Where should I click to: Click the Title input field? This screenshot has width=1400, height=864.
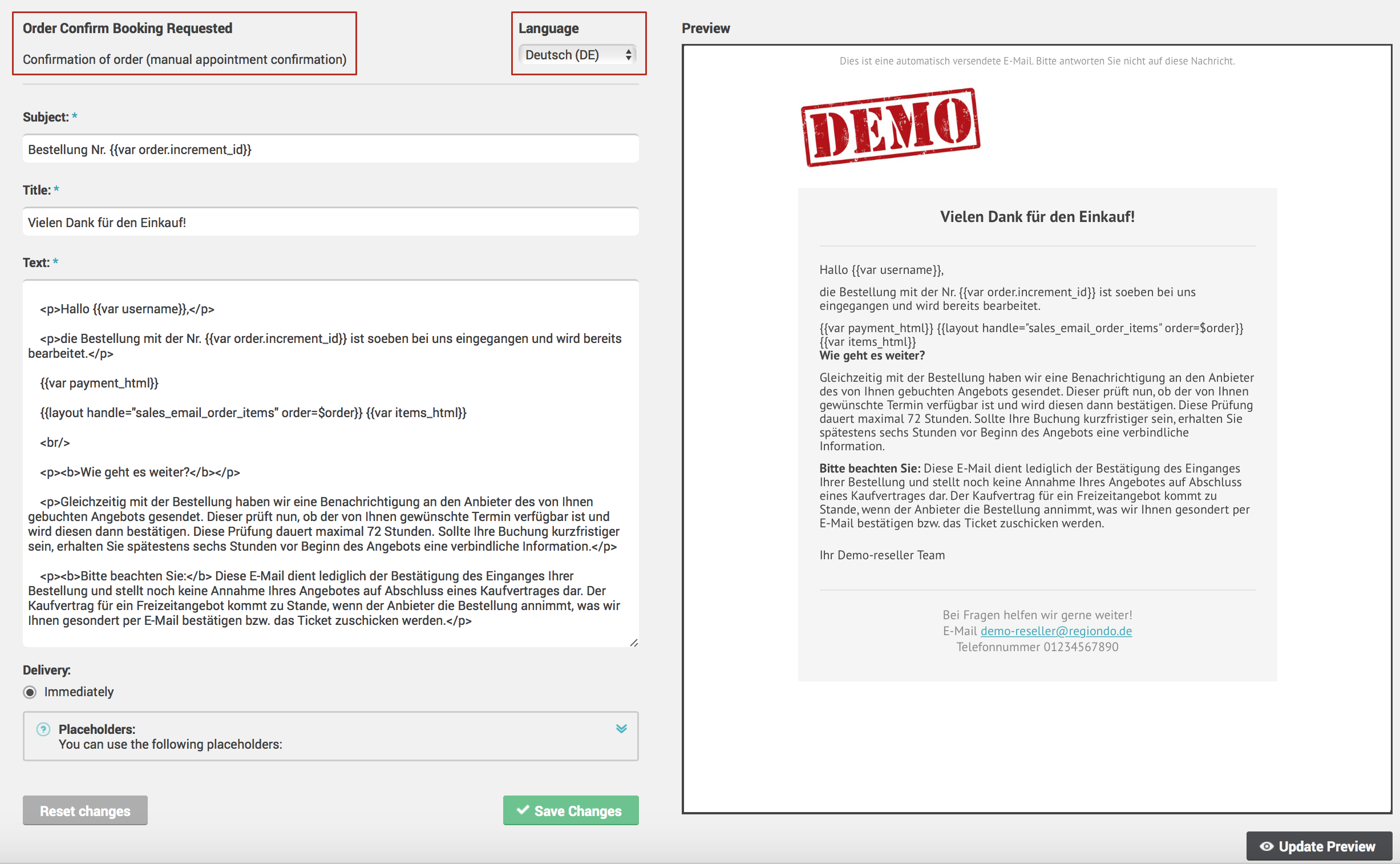pos(331,223)
